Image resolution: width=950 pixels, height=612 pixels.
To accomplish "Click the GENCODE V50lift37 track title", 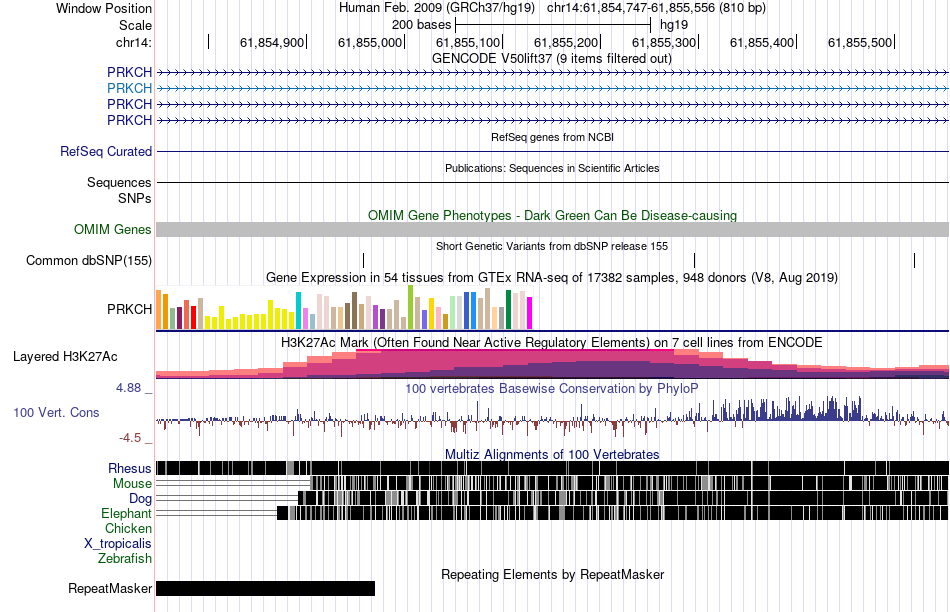I will pos(551,59).
